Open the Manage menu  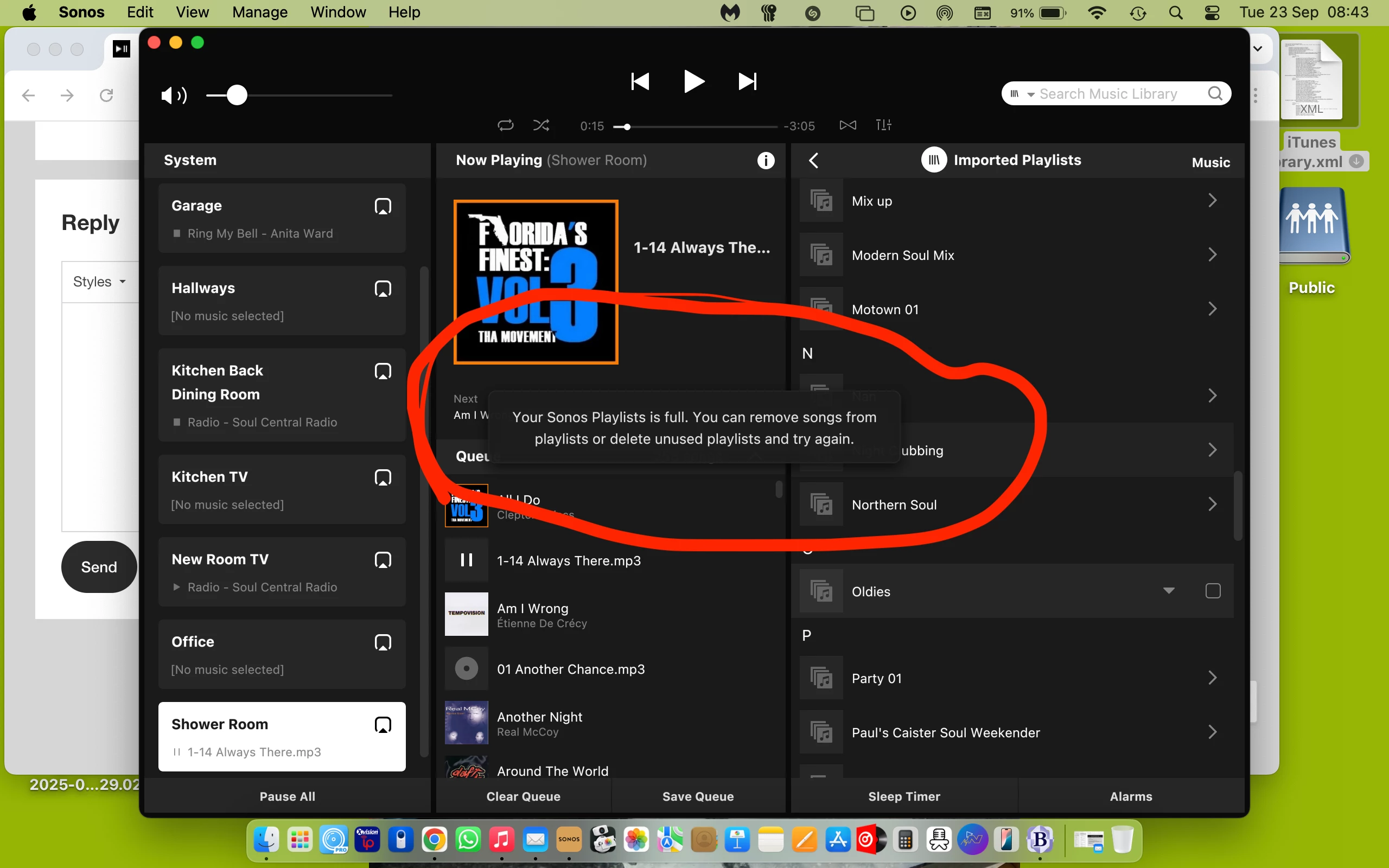pyautogui.click(x=259, y=12)
